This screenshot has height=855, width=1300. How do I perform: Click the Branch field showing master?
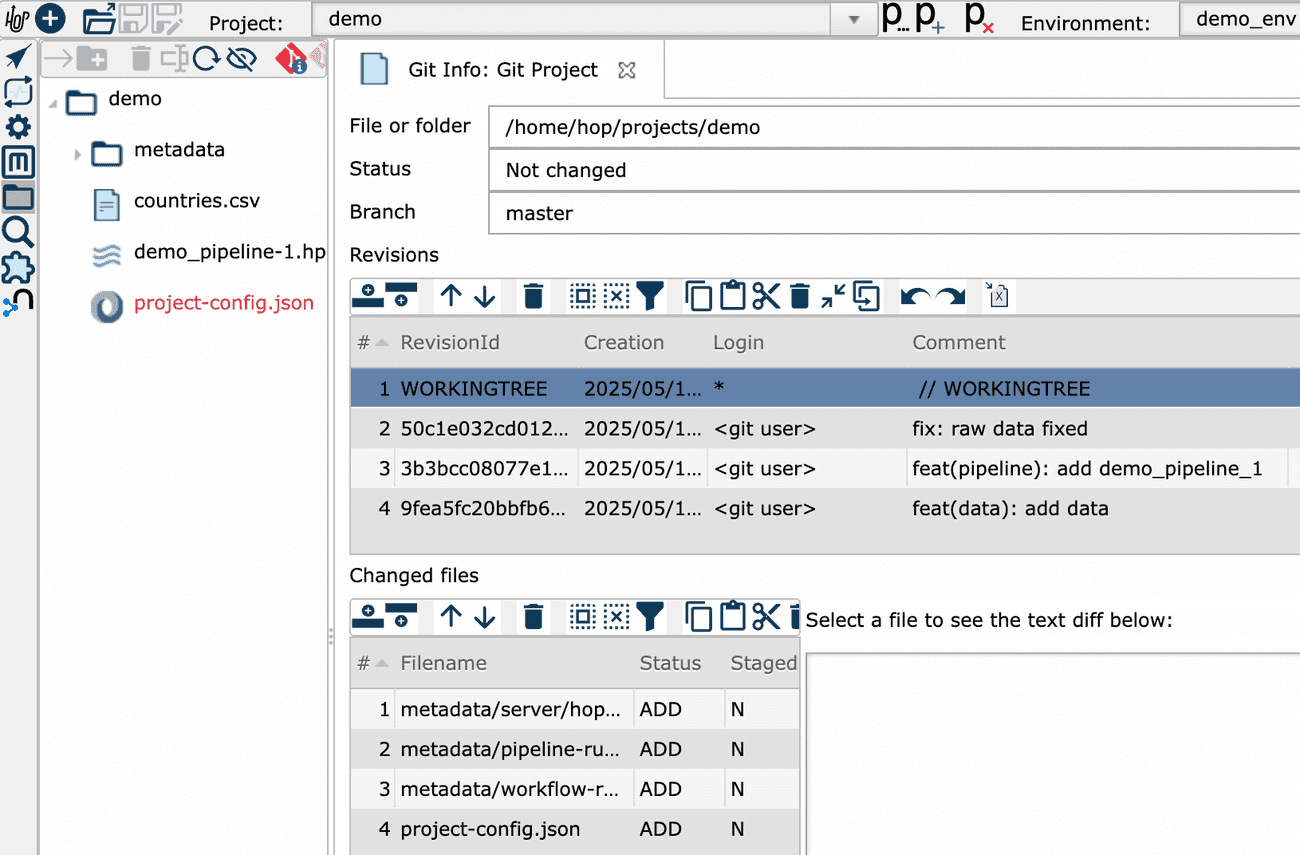click(894, 213)
